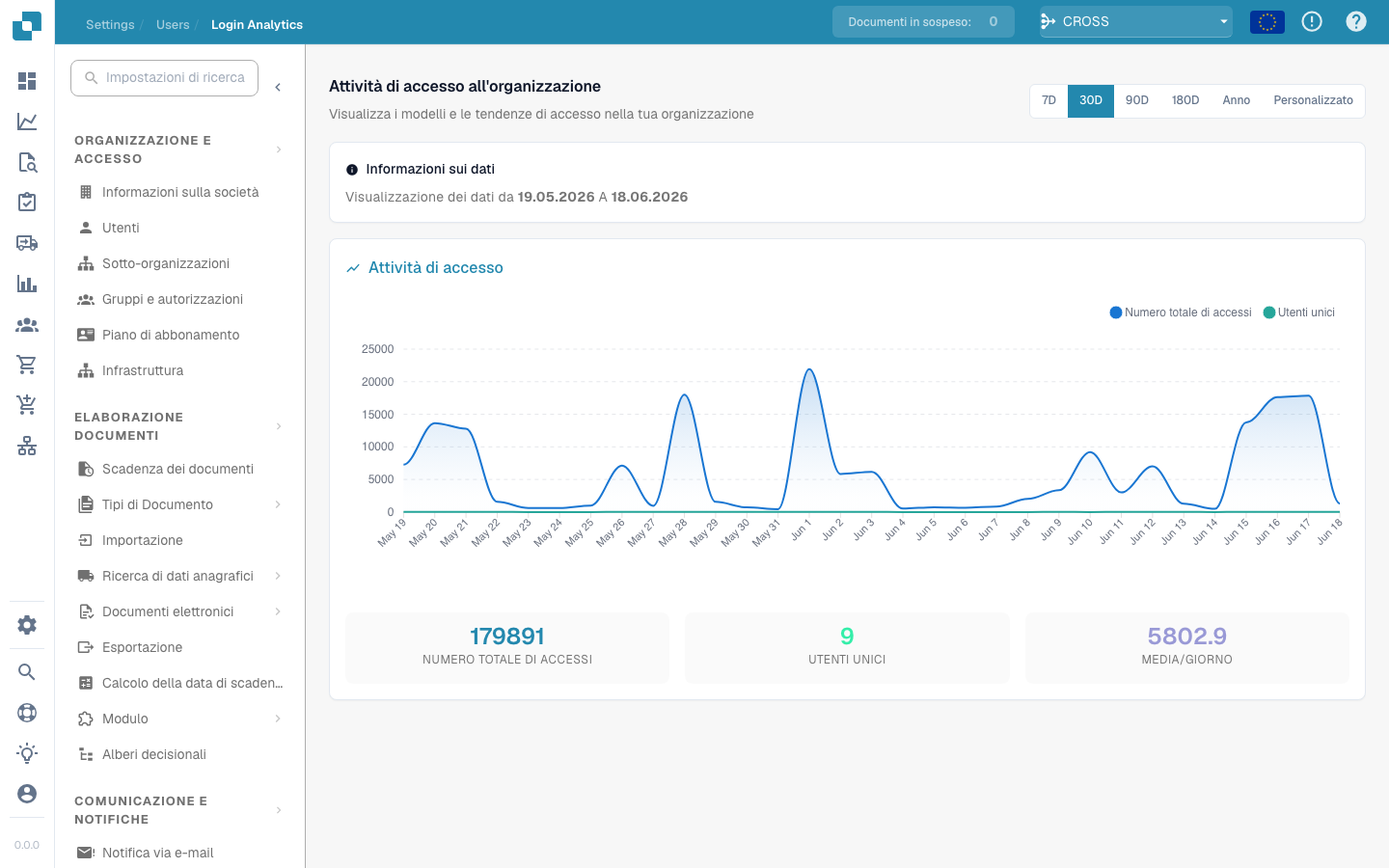
Task: Open the lightbulb ideas rail icon
Action: coord(27,752)
